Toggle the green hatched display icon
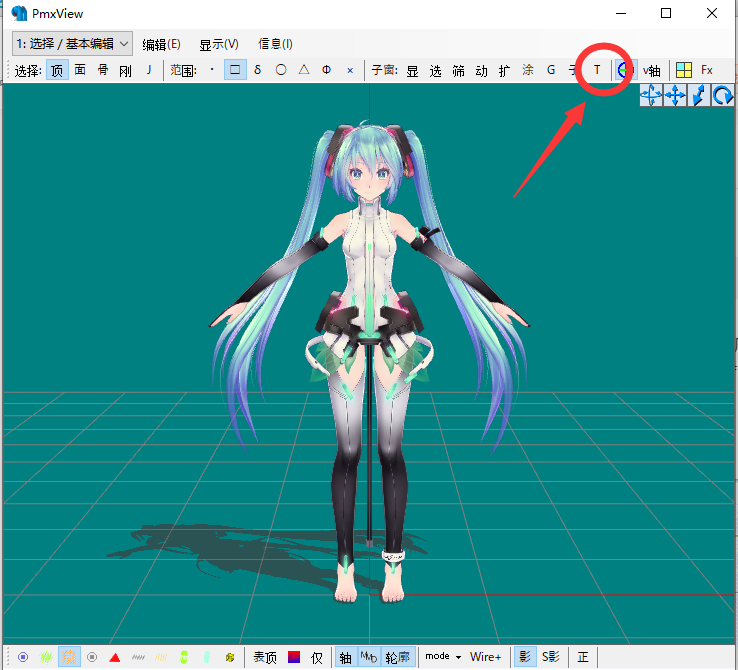This screenshot has height=670, width=738. (x=46, y=657)
